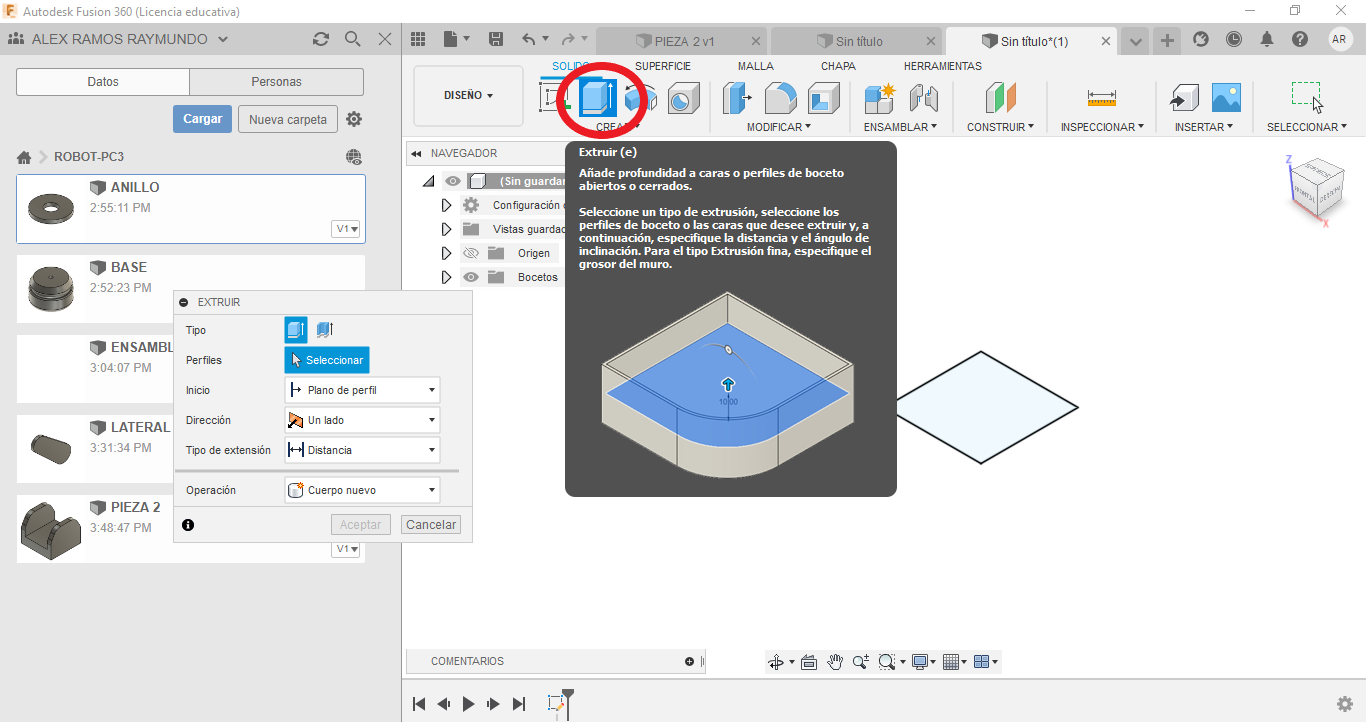Click the insert image icon
This screenshot has width=1366, height=722.
pyautogui.click(x=1226, y=98)
